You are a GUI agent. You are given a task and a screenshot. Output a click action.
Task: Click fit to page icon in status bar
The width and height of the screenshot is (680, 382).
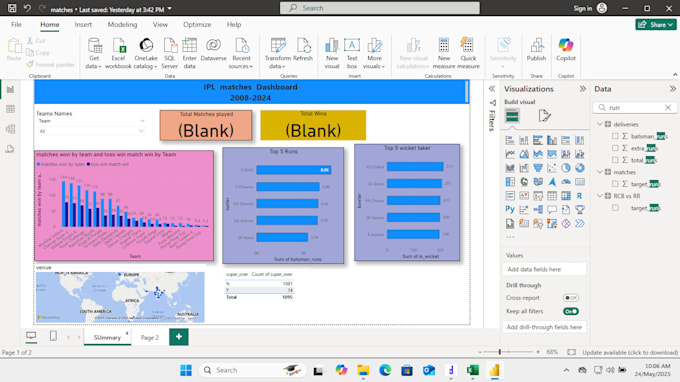(x=572, y=352)
